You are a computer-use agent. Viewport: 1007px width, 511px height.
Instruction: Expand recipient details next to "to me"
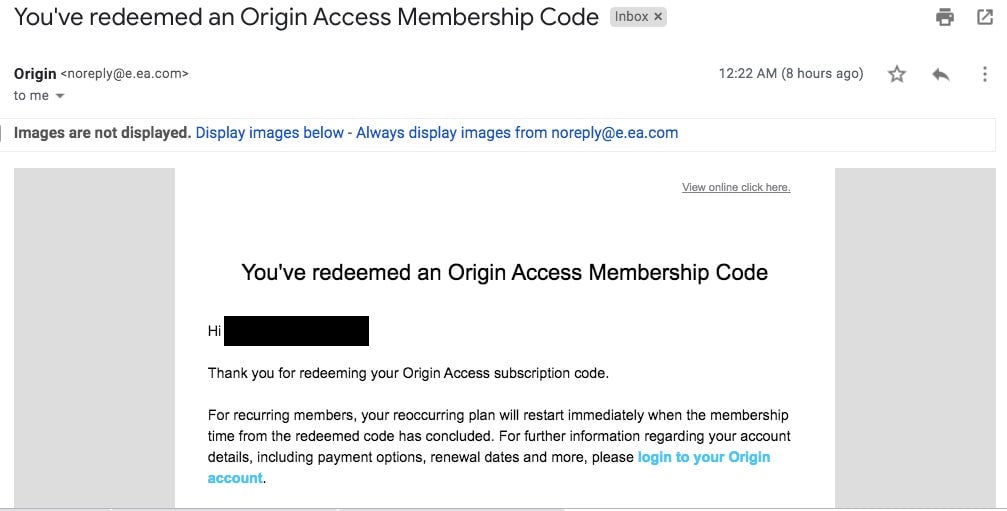(x=60, y=96)
